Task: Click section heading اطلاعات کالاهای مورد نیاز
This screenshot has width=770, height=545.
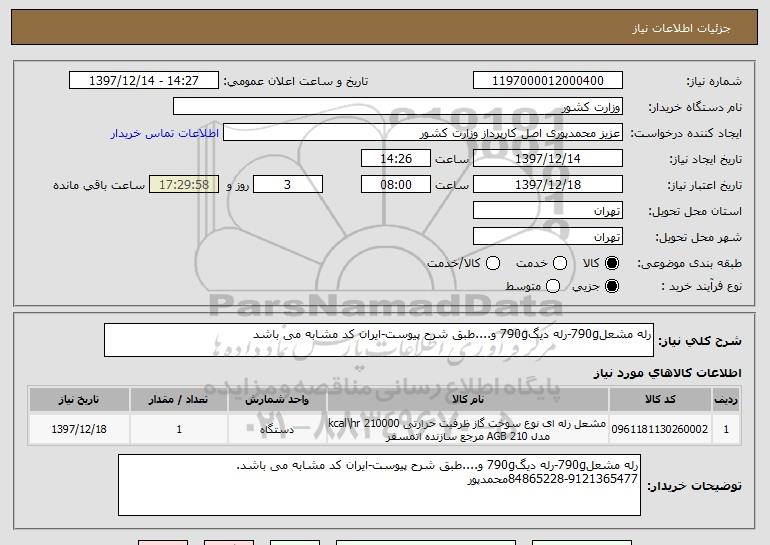Action: 667,374
